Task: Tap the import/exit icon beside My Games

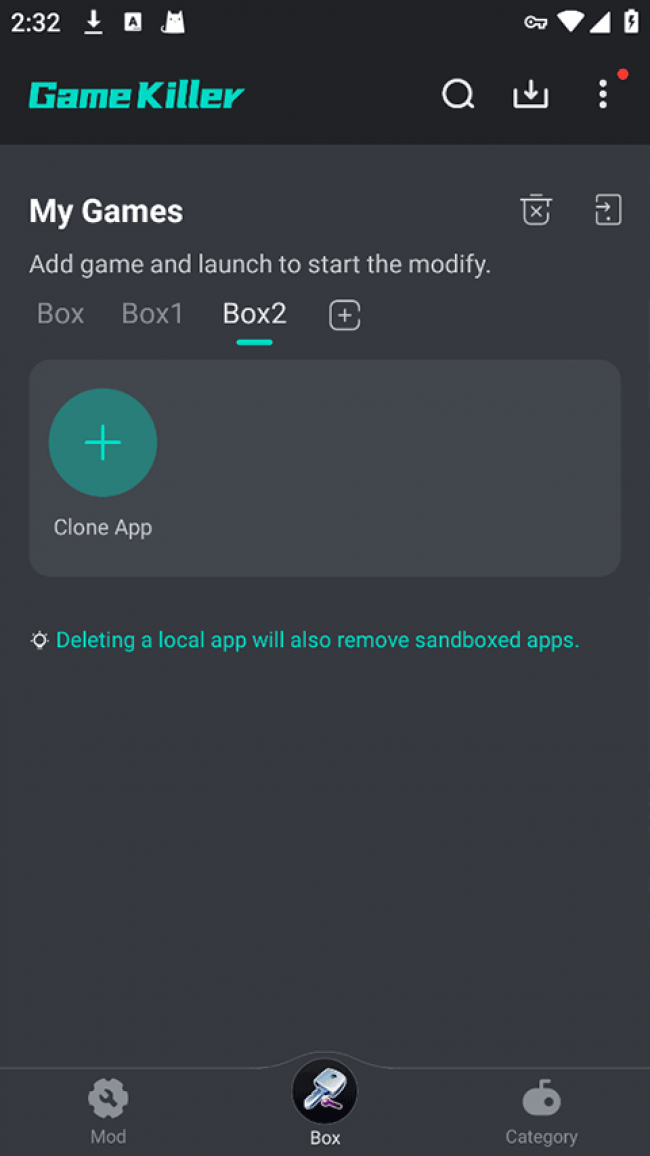Action: [x=608, y=210]
